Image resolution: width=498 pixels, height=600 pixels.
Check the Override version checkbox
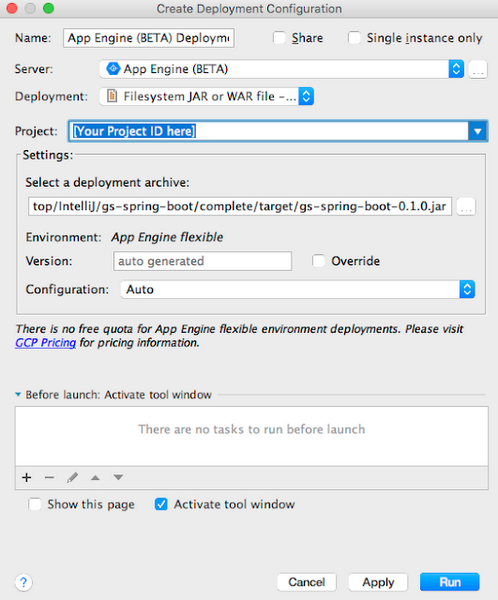pyautogui.click(x=318, y=261)
